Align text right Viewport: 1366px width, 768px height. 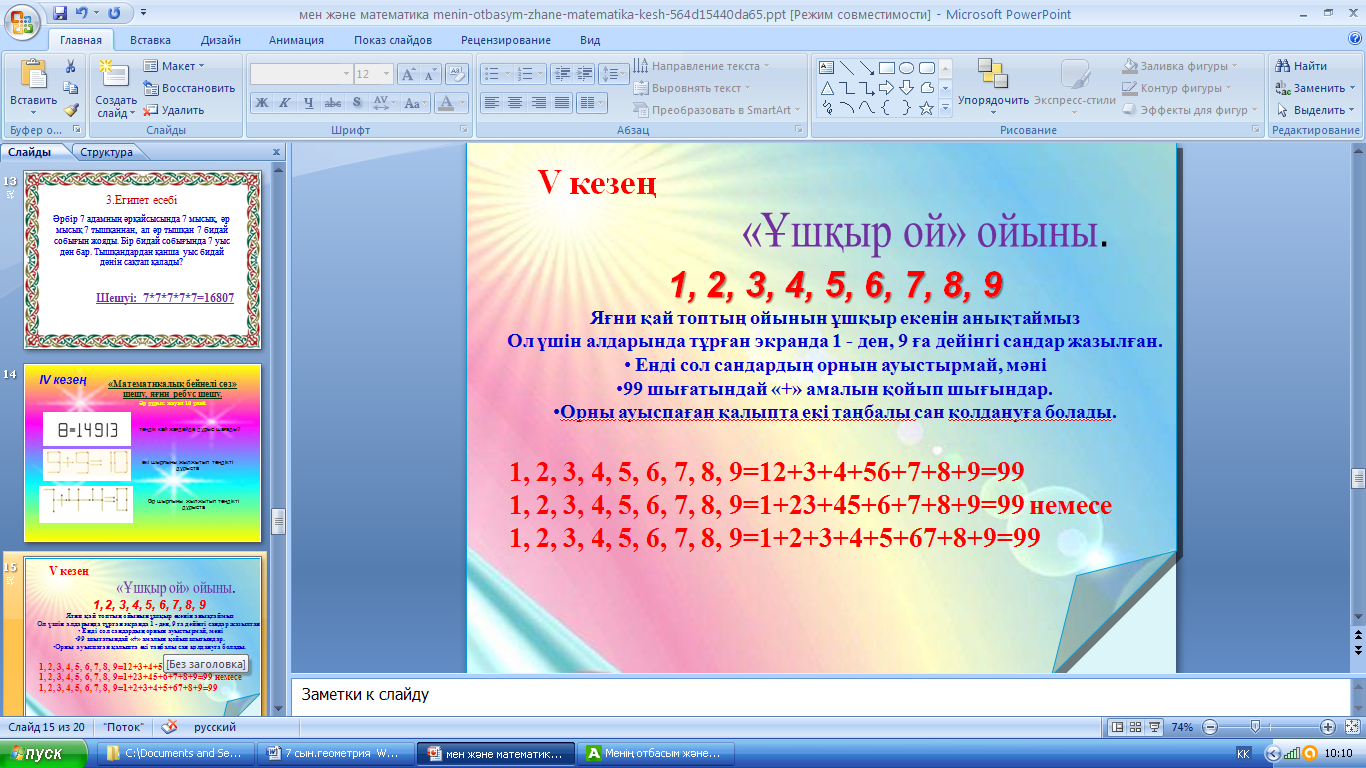(539, 102)
